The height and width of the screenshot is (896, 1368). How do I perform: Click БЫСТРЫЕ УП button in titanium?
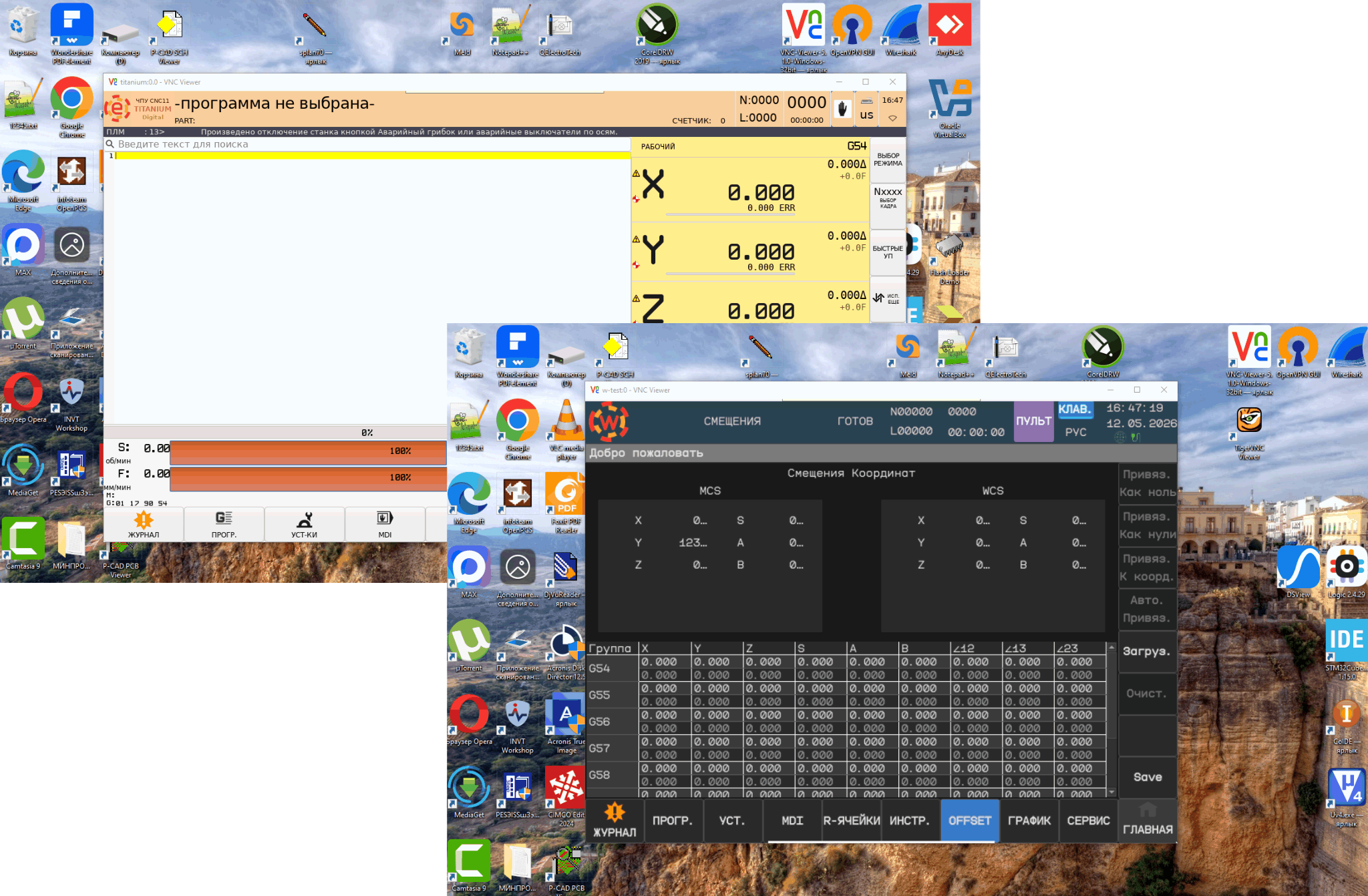click(x=888, y=252)
